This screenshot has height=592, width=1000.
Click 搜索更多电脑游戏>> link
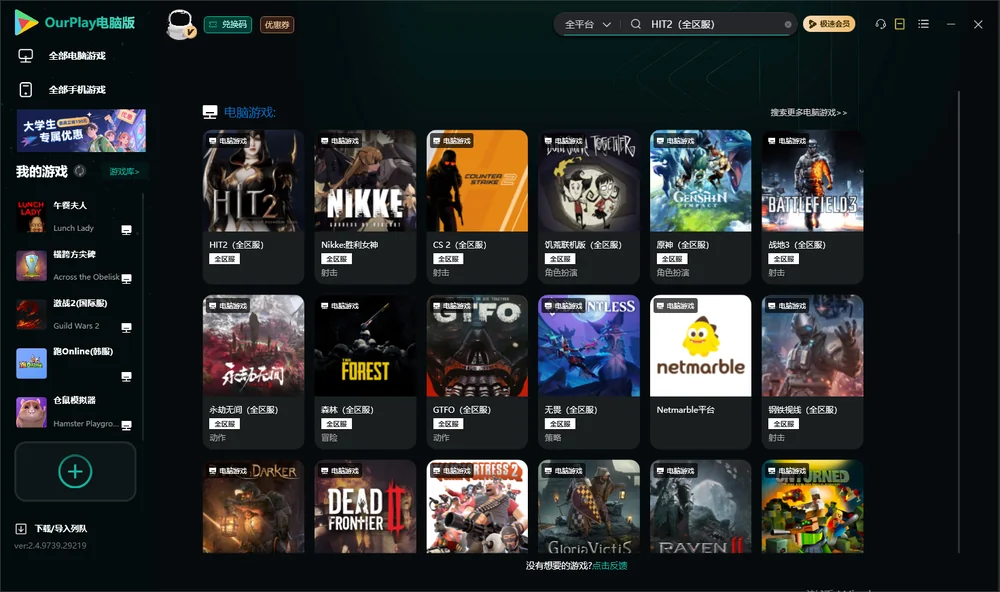click(x=808, y=112)
